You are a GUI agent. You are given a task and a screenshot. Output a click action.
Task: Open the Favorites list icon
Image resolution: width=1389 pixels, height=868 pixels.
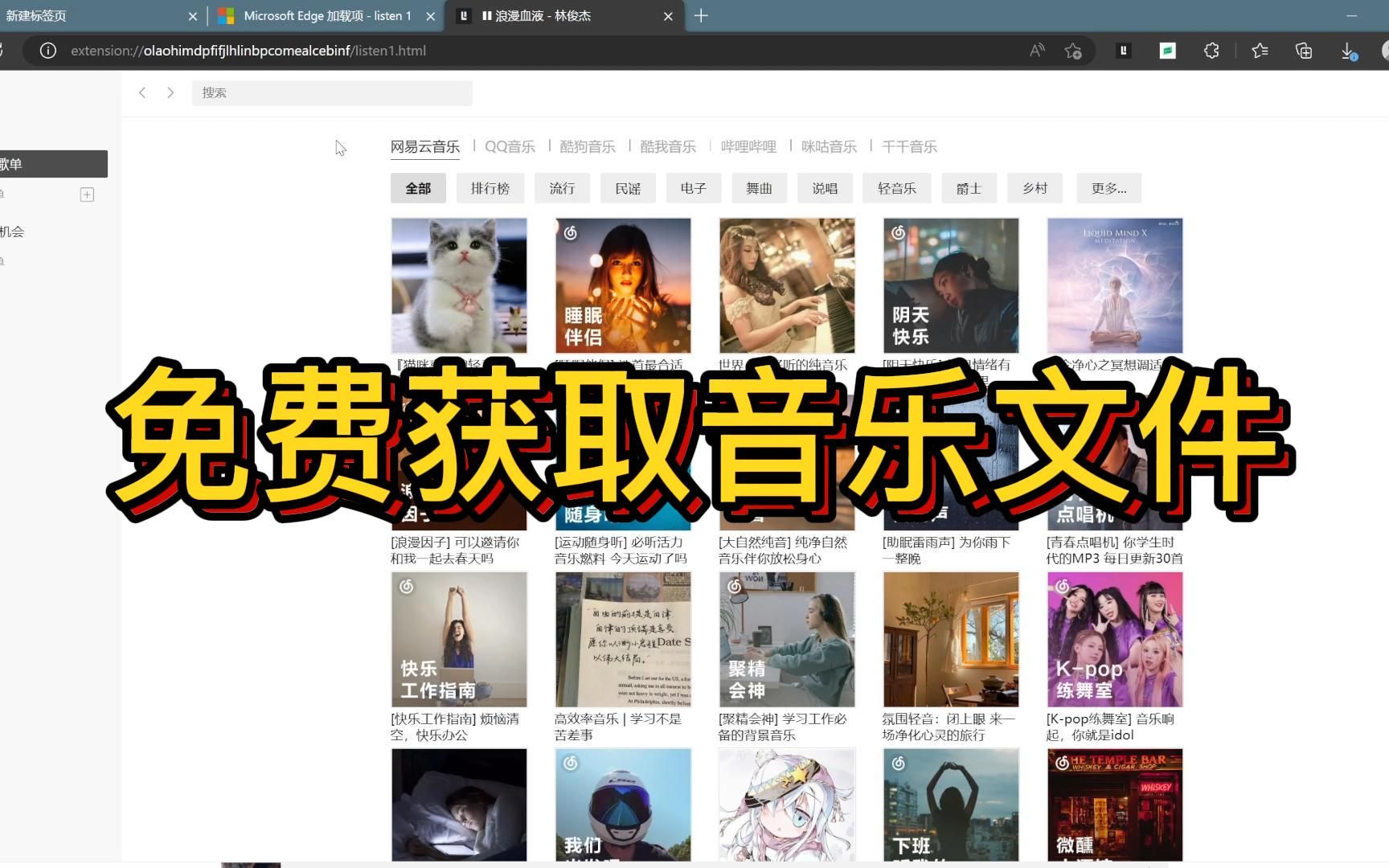tap(1260, 51)
